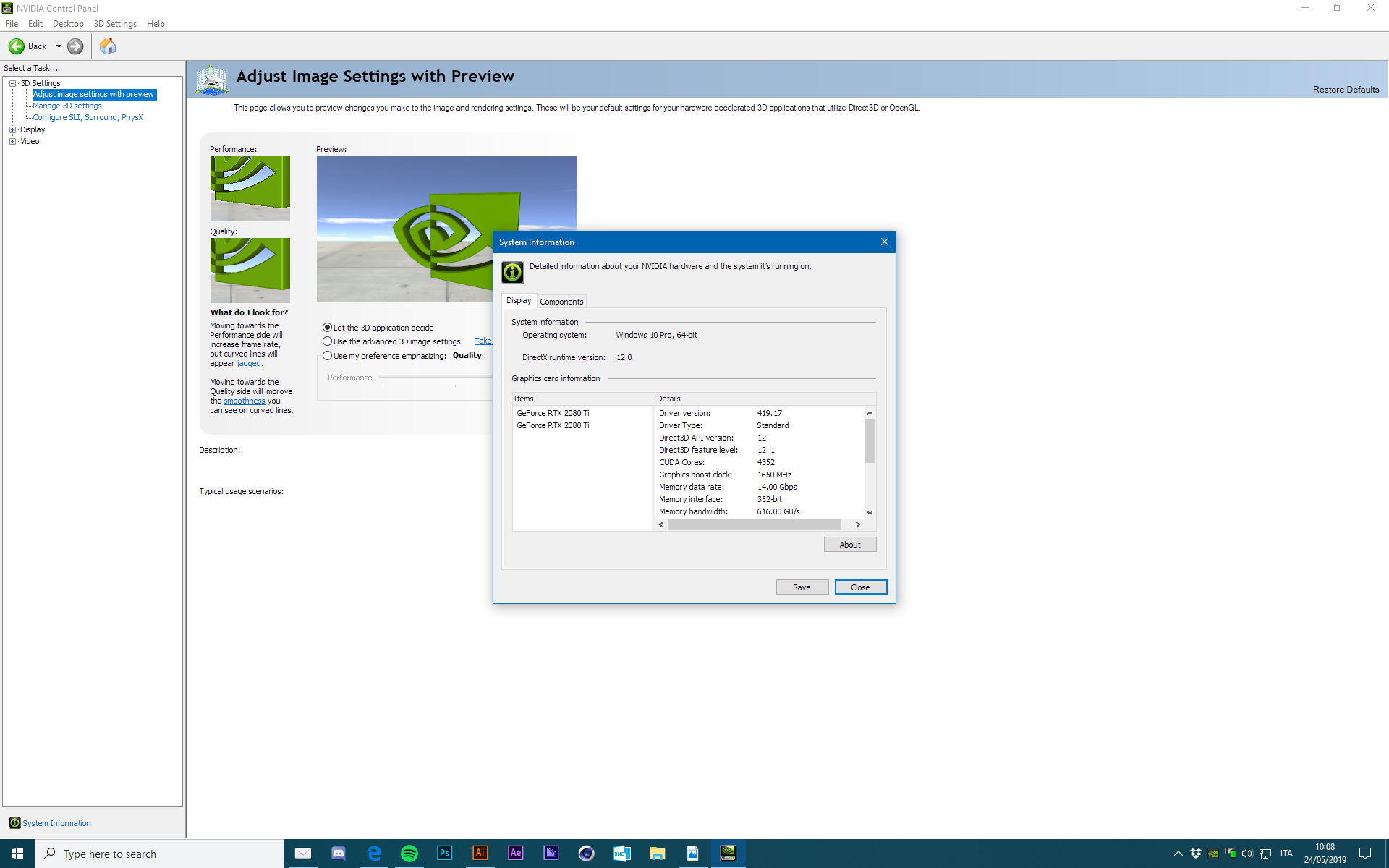Select 'Use the advanced 3D image settings'

(328, 341)
